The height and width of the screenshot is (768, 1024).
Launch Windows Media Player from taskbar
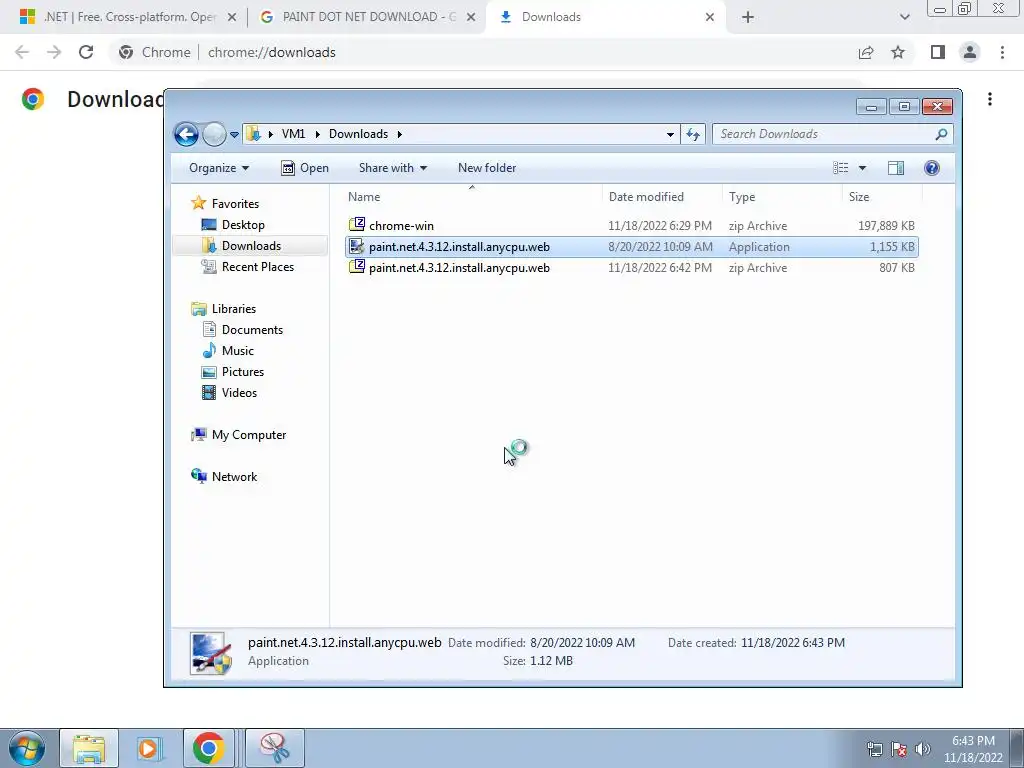pyautogui.click(x=148, y=748)
